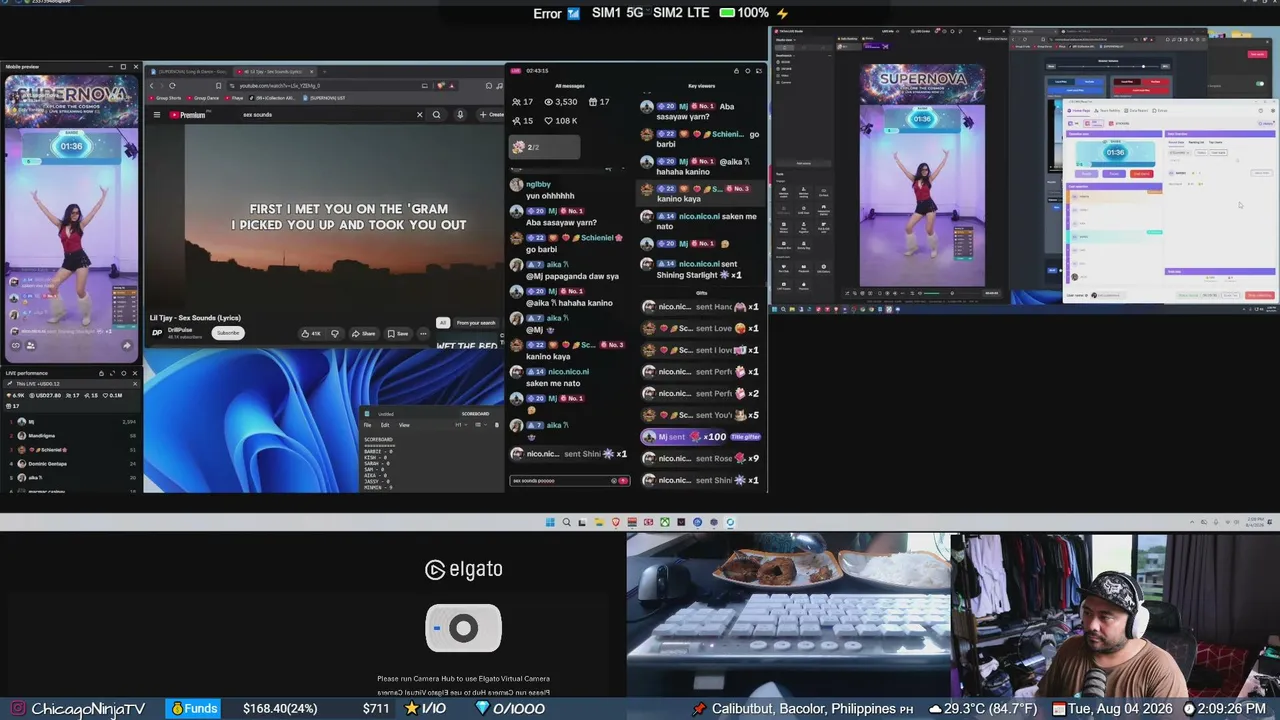This screenshot has height=720, width=1280.
Task: Send the chat message with pink button
Action: 624,481
